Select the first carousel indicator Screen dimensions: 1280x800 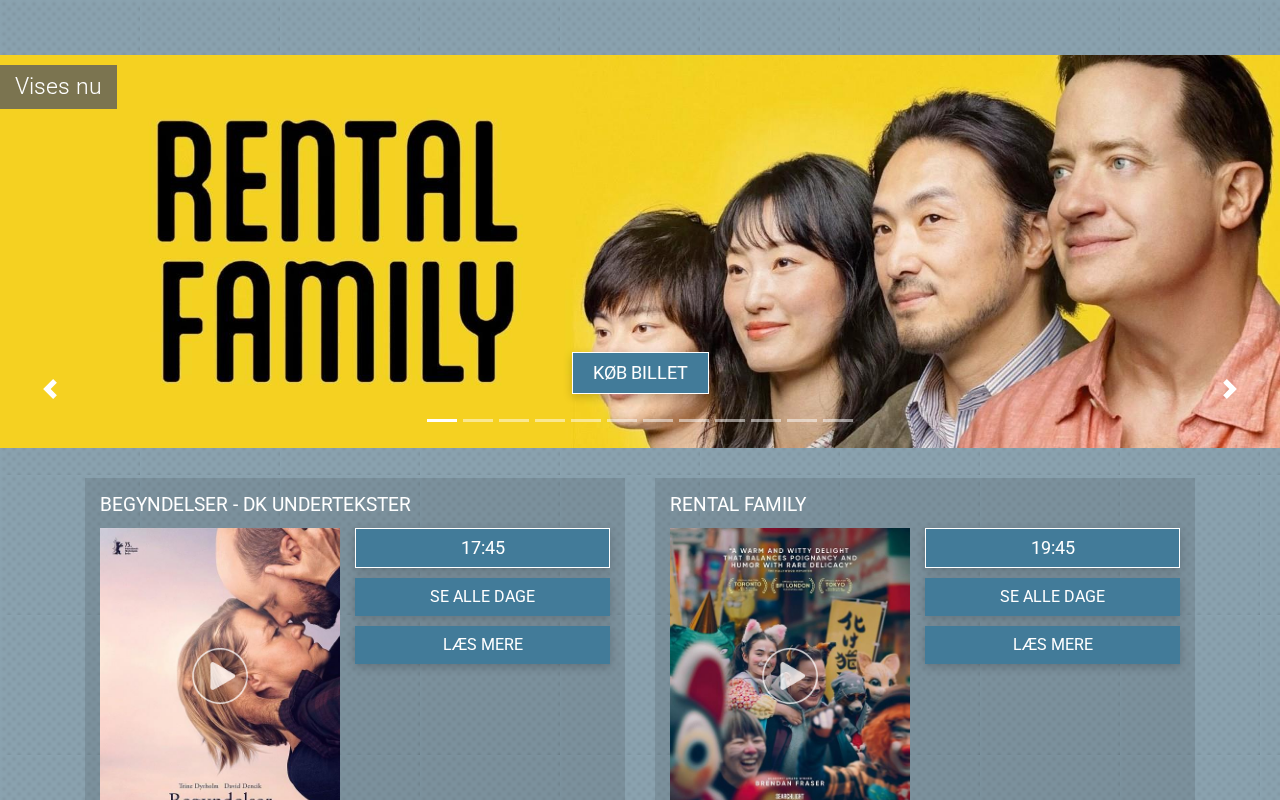442,420
